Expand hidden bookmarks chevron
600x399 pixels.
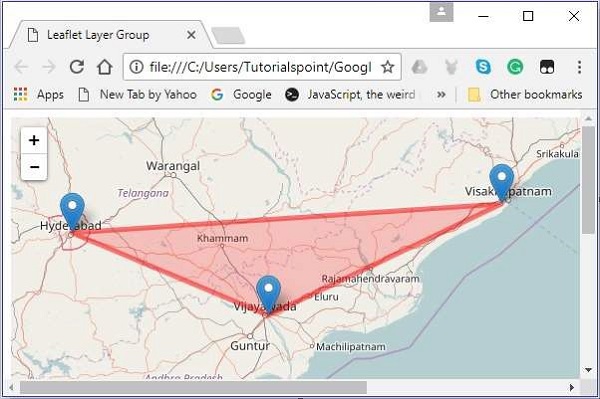441,94
